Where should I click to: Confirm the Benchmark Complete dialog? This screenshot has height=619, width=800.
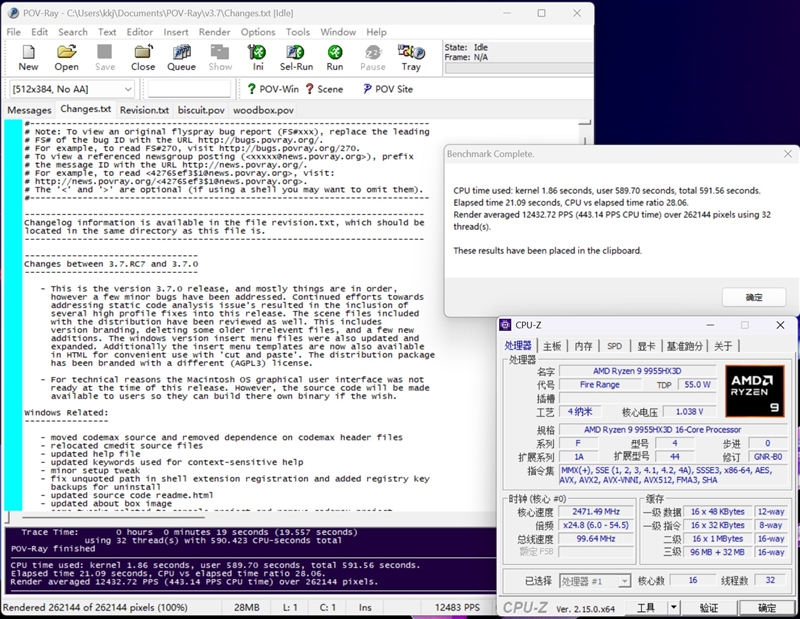point(754,298)
